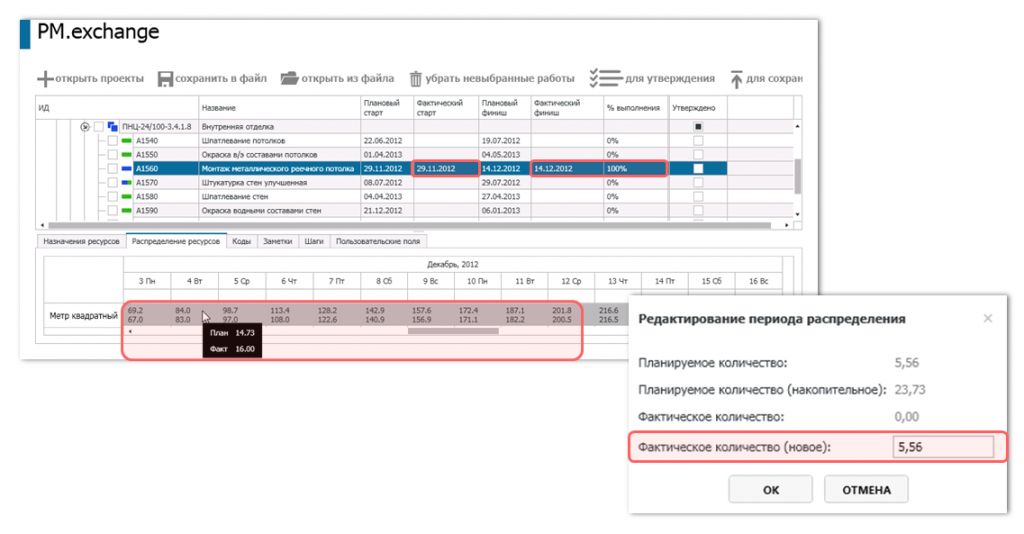Viewport: 1024px width, 534px height.
Task: Click the 100% completion cell of A1560
Action: coord(635,168)
